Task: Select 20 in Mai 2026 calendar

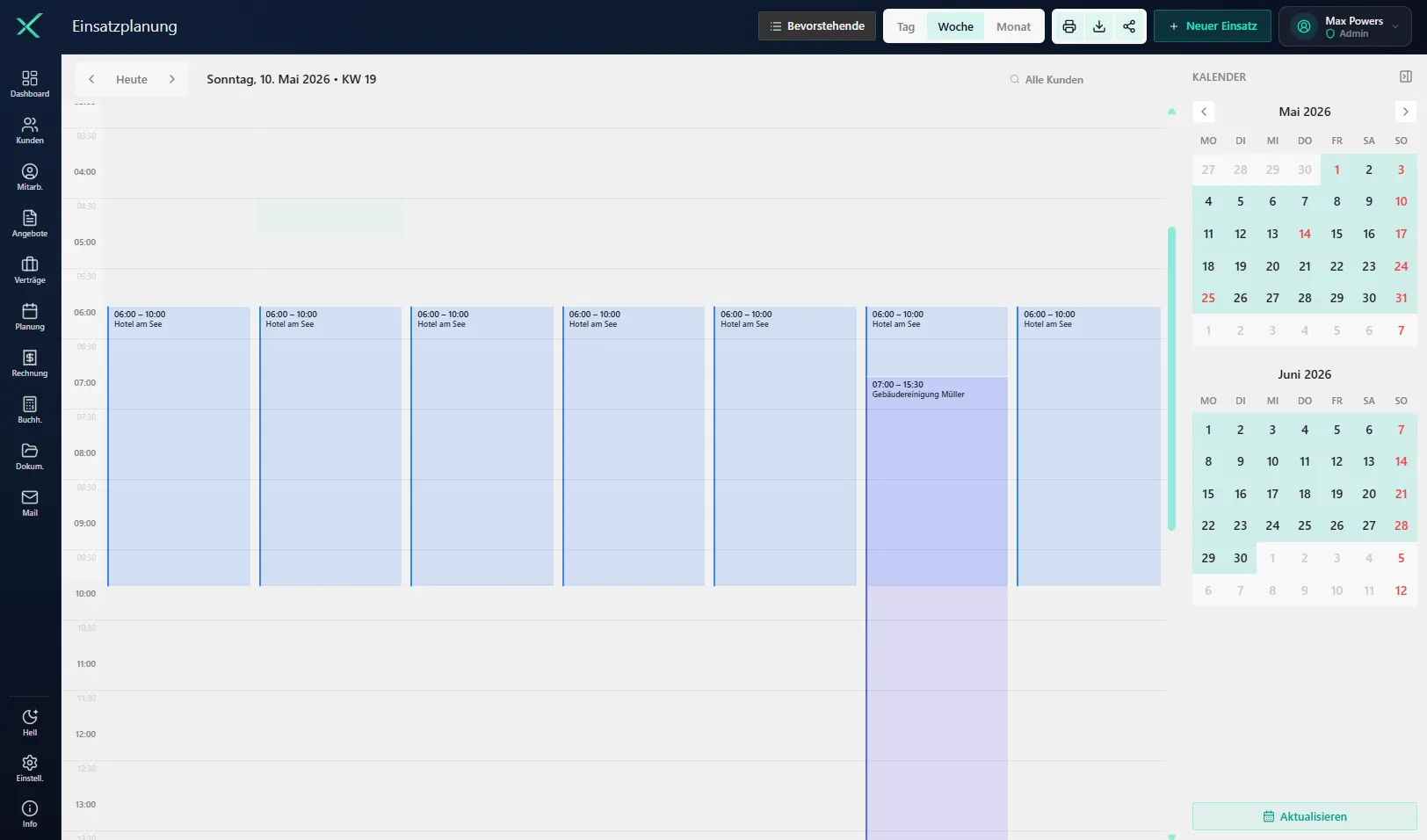Action: point(1272,266)
